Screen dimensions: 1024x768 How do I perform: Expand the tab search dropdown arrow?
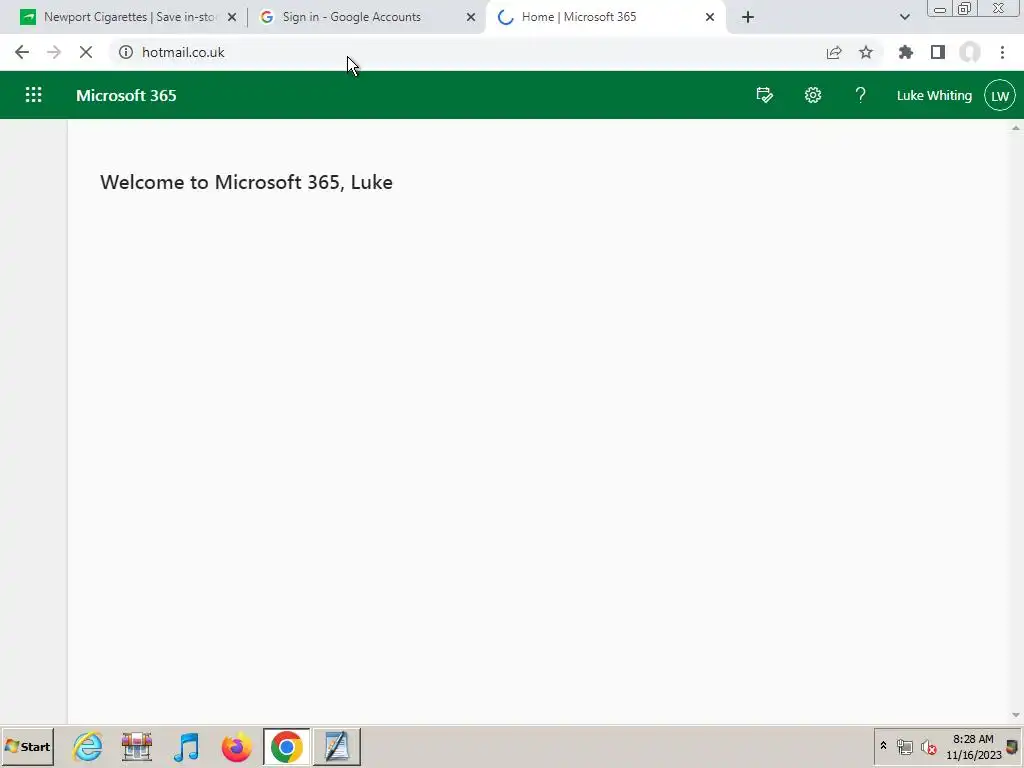904,17
